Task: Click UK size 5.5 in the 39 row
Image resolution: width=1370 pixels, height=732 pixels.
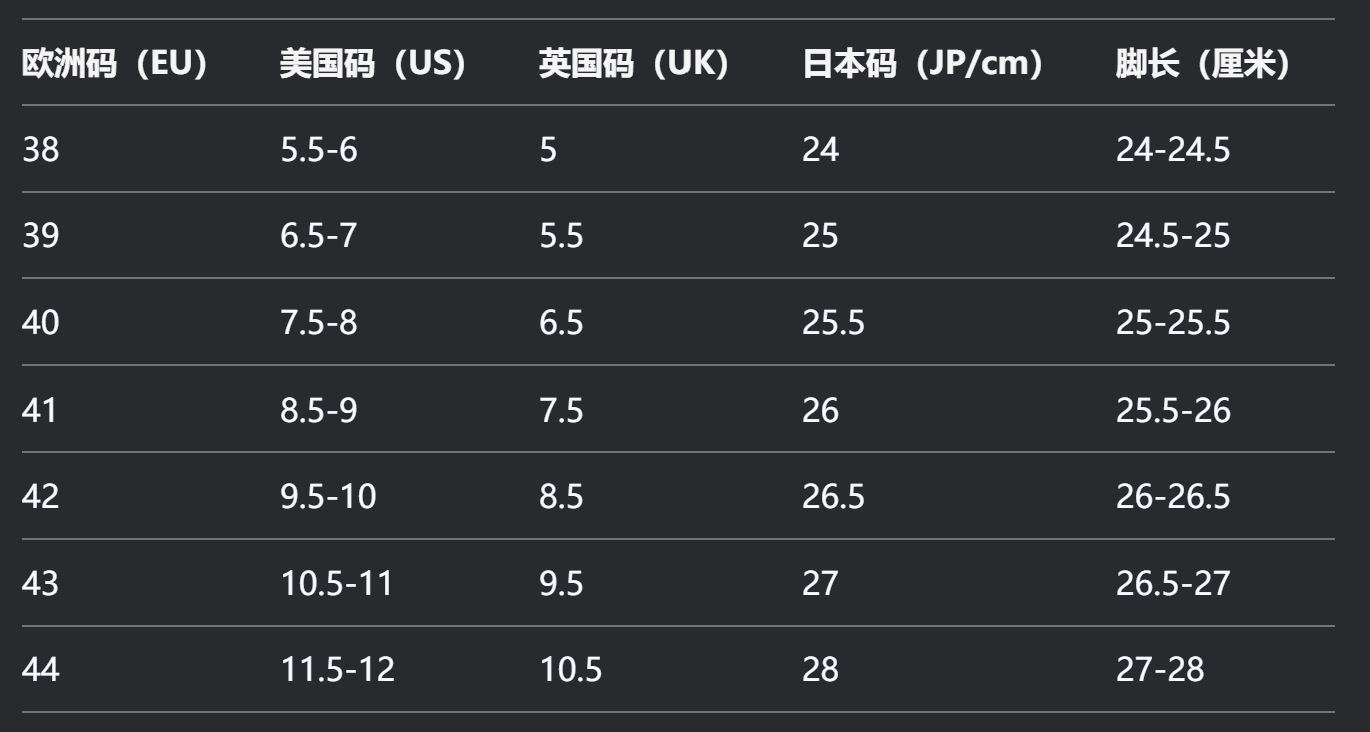Action: pyautogui.click(x=561, y=237)
